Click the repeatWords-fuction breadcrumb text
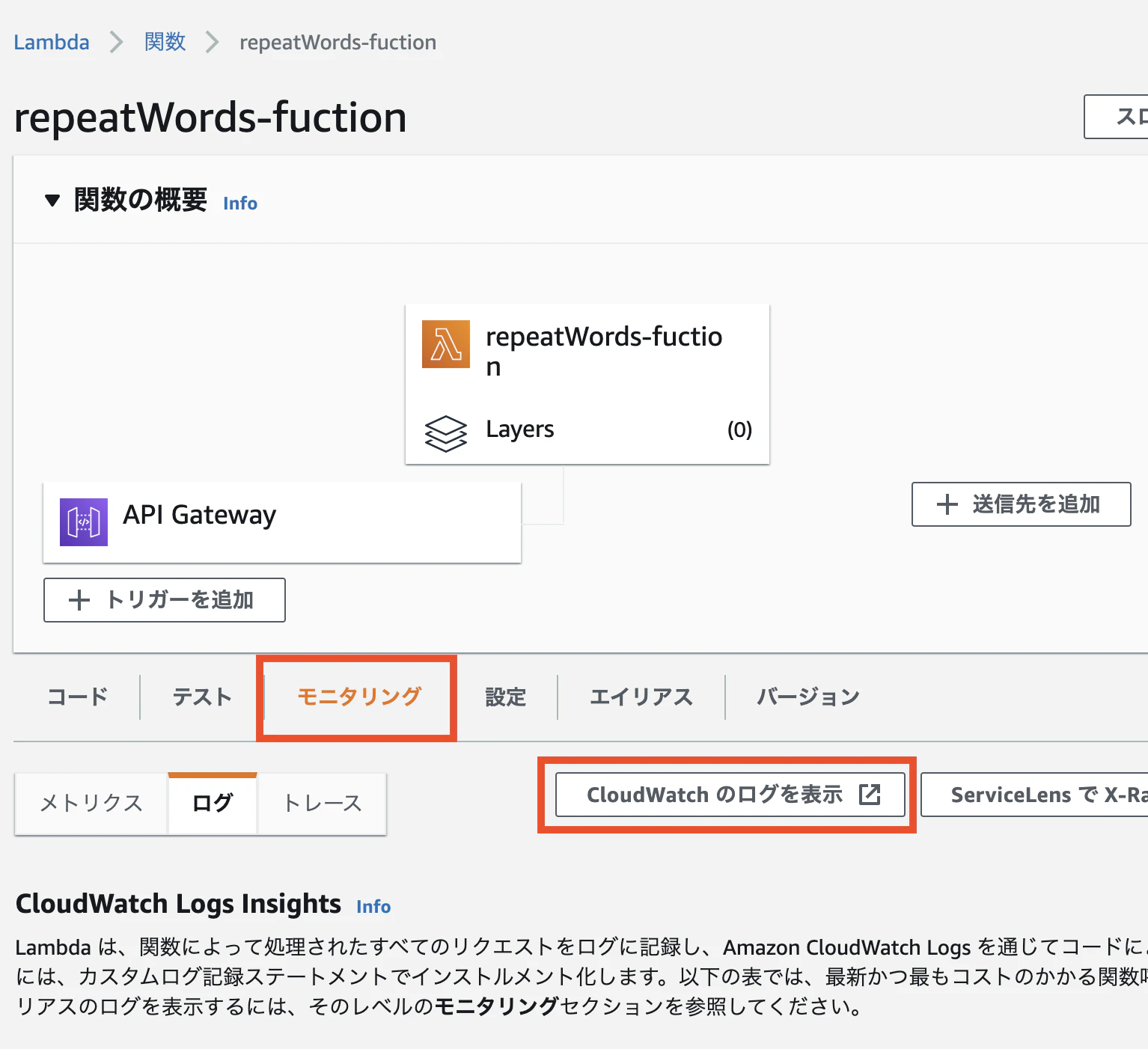The image size is (1148, 1049). point(338,42)
